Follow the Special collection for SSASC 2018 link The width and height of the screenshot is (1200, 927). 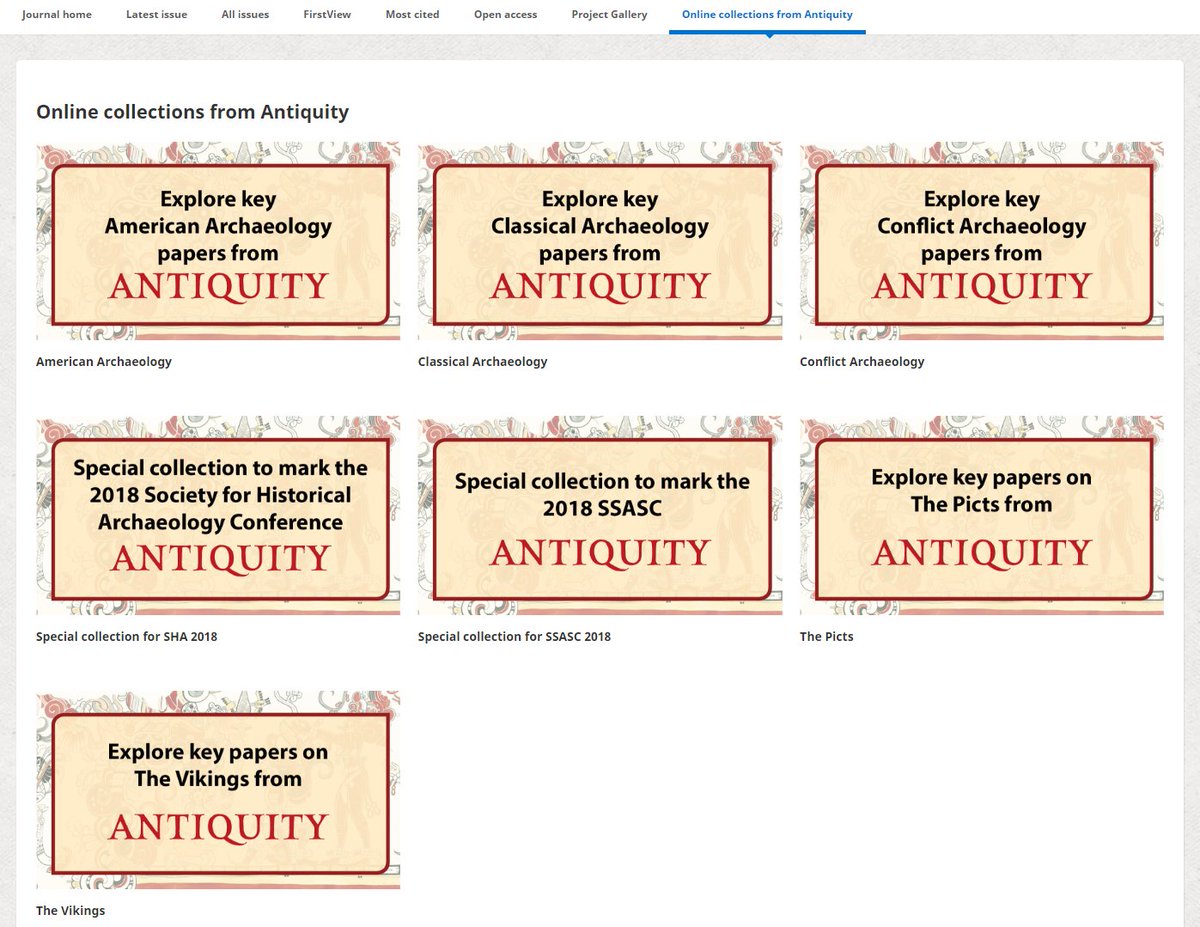click(514, 637)
